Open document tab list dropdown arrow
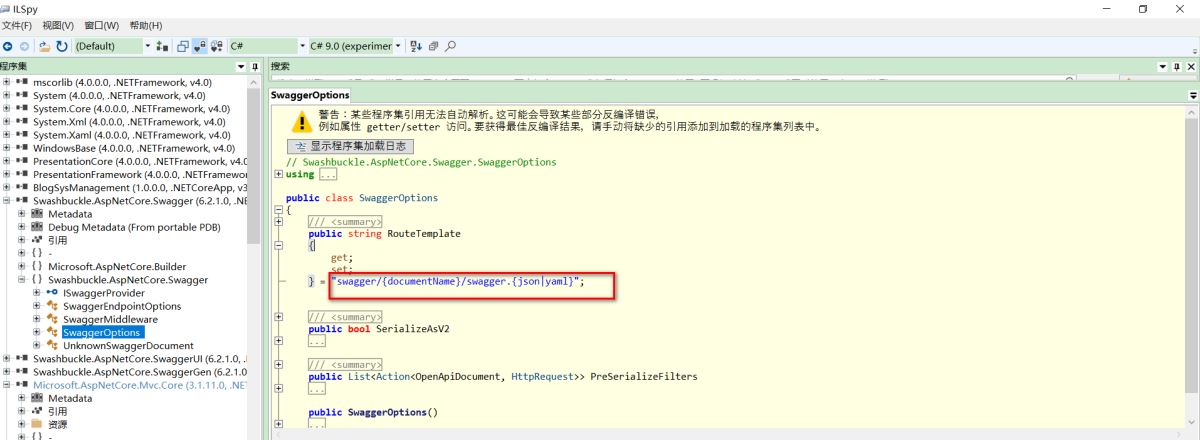This screenshot has width=1200, height=440. pos(1193,95)
